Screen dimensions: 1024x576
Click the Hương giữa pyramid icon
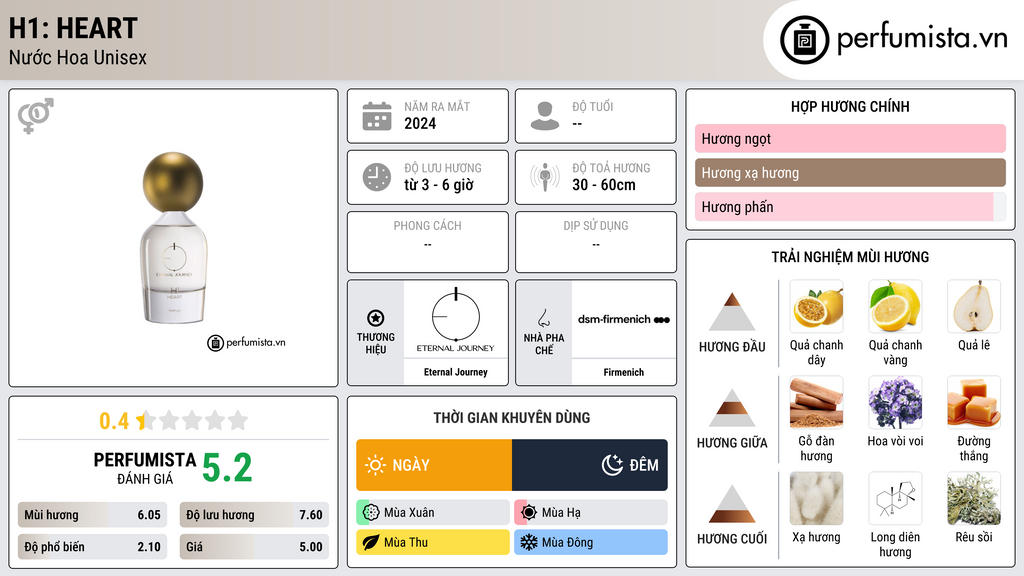point(732,408)
